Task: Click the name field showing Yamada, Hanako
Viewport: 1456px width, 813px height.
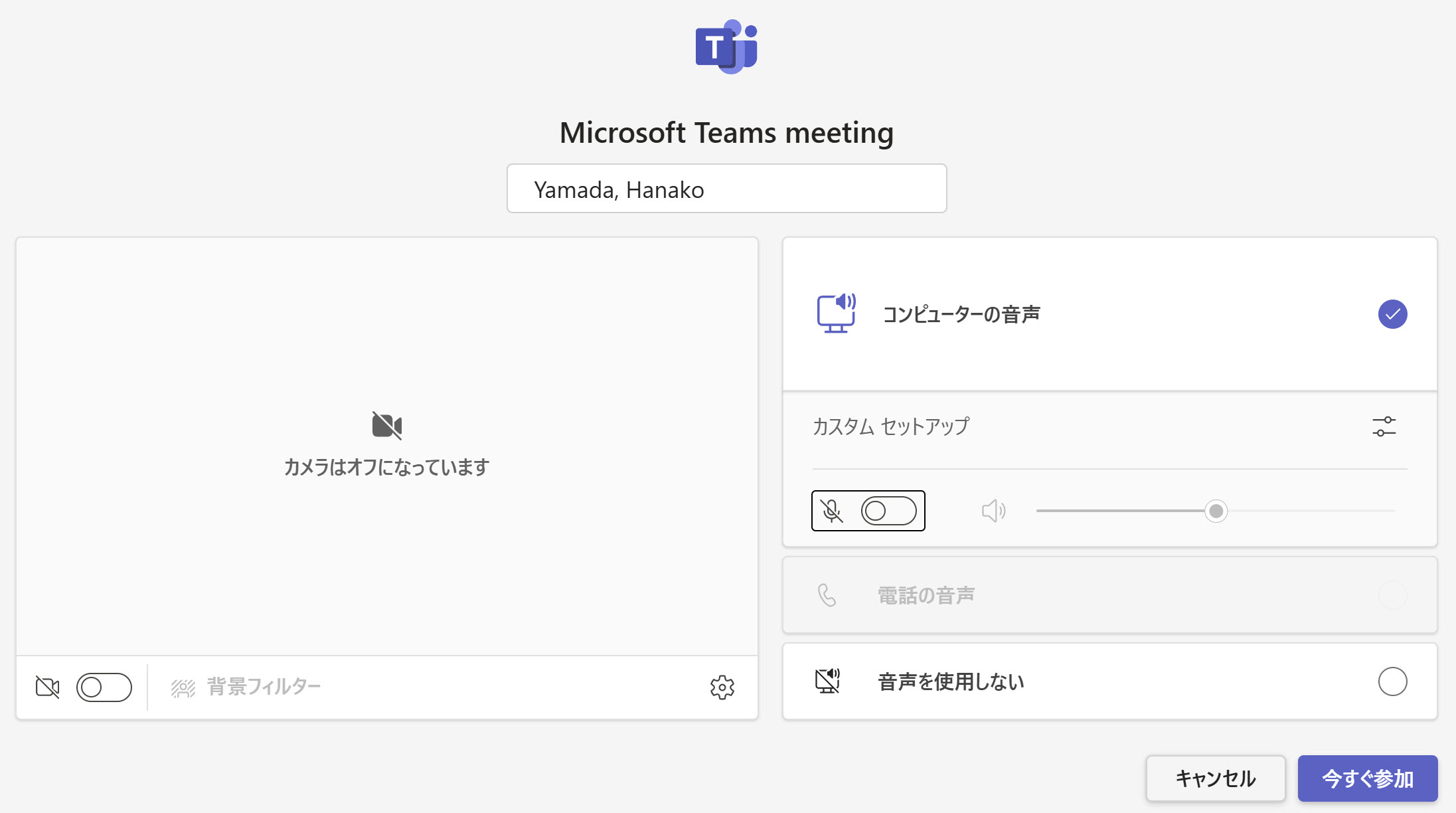Action: tap(726, 189)
